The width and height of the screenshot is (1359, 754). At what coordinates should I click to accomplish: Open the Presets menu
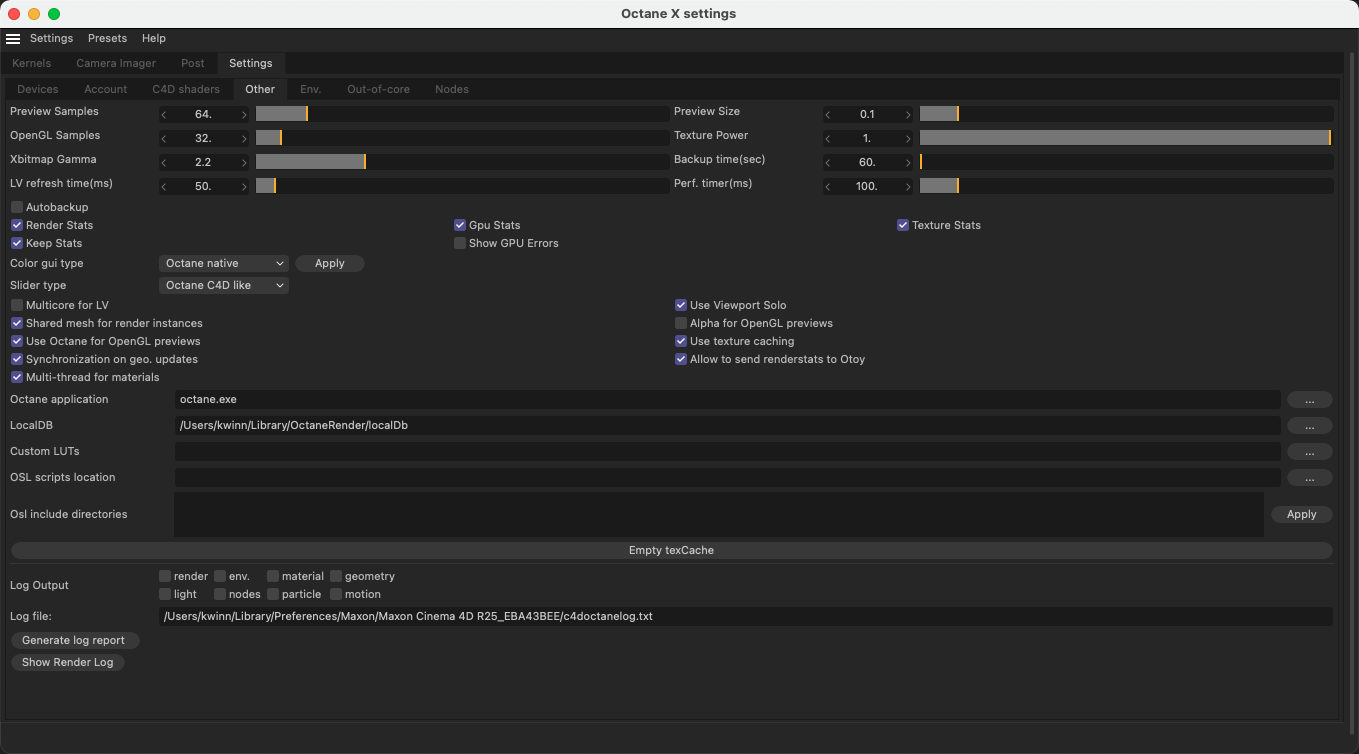point(107,39)
